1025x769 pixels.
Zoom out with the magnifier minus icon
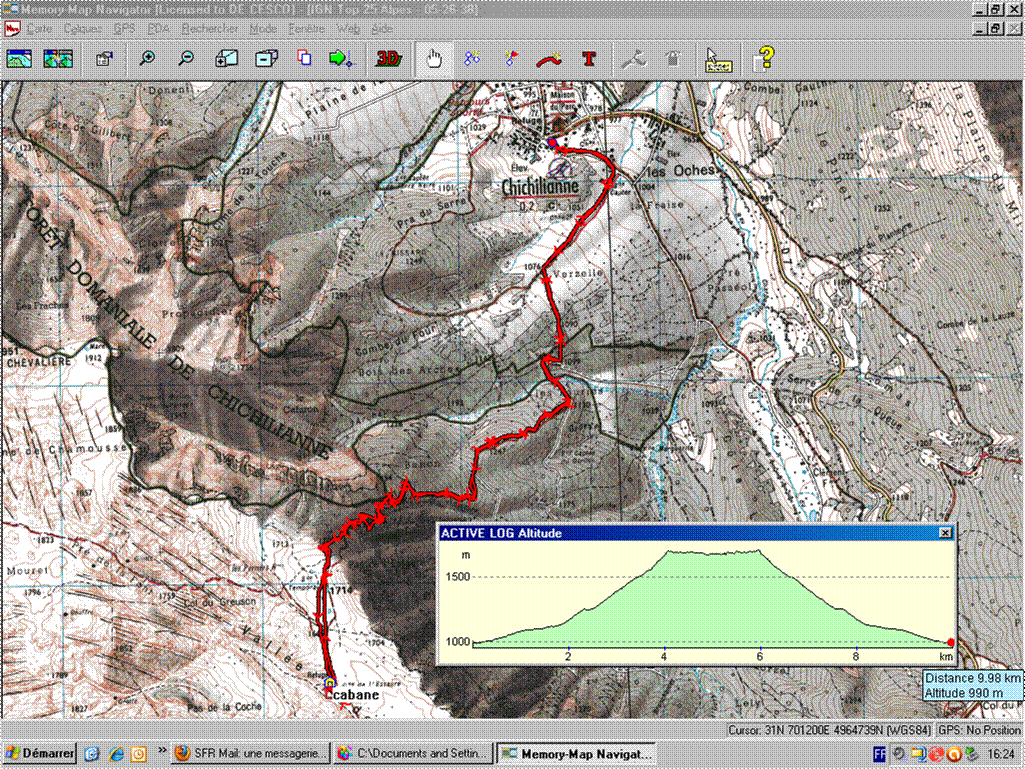pyautogui.click(x=186, y=59)
